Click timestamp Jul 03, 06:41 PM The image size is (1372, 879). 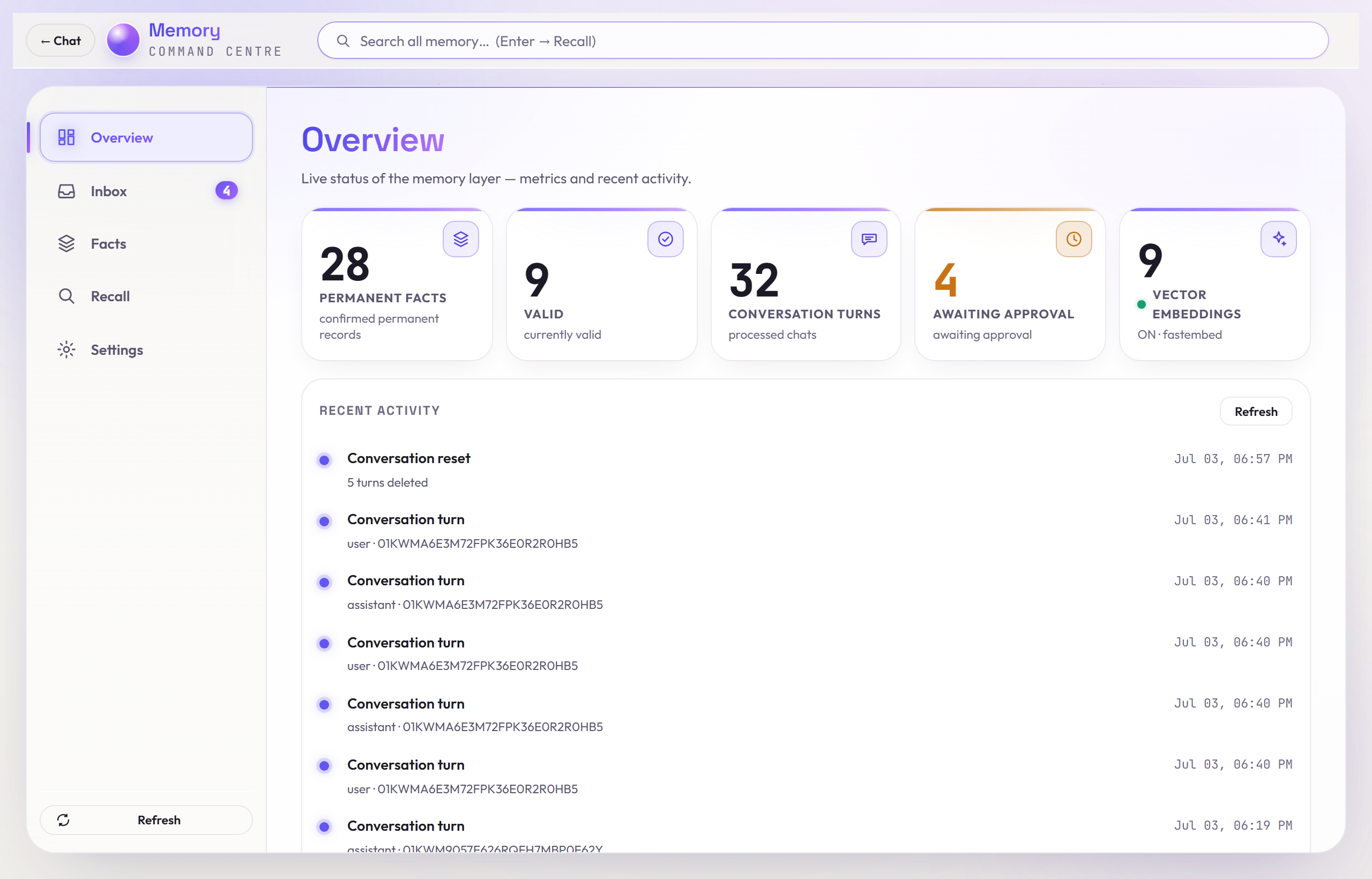coord(1233,520)
